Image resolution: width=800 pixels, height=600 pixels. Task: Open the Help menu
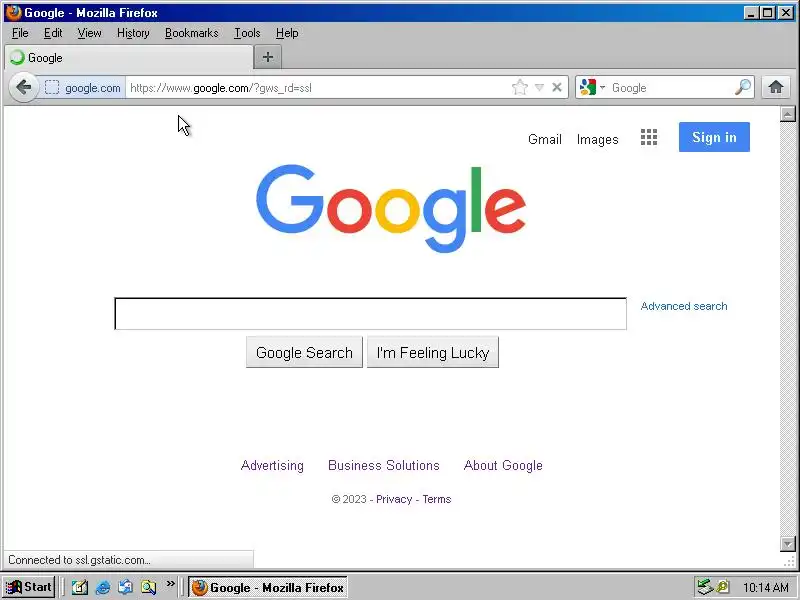287,33
